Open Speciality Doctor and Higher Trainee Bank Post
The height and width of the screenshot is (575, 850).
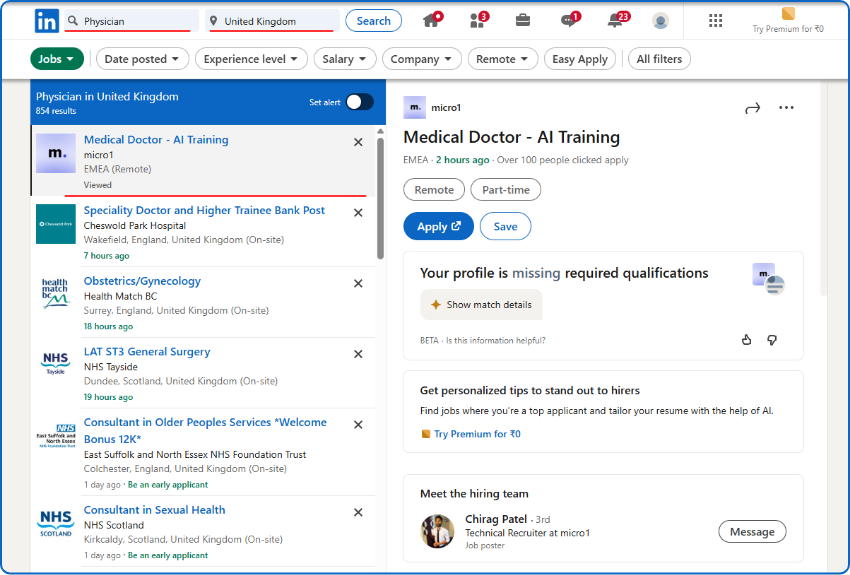tap(204, 210)
